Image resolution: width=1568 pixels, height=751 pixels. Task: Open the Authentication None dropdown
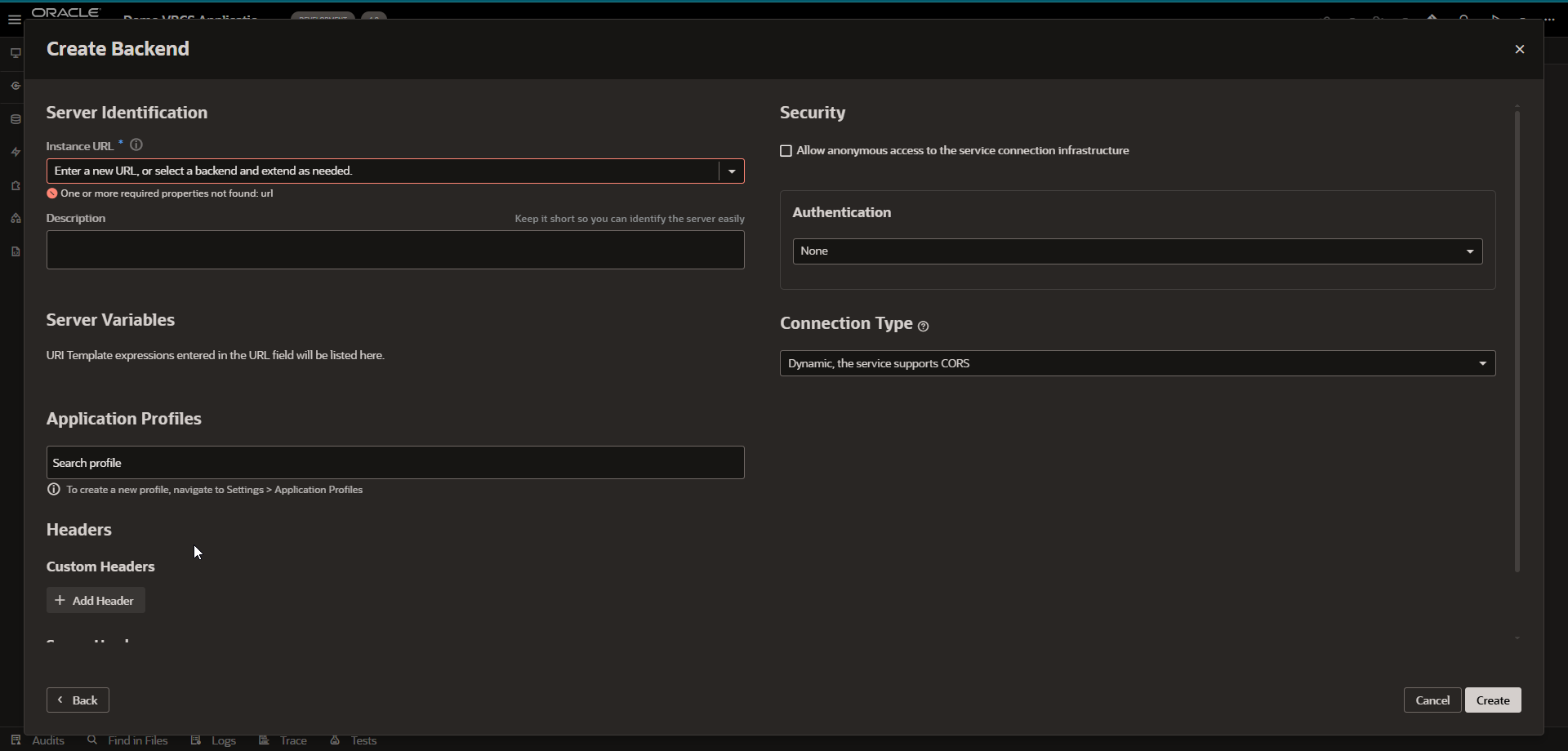pyautogui.click(x=1138, y=251)
